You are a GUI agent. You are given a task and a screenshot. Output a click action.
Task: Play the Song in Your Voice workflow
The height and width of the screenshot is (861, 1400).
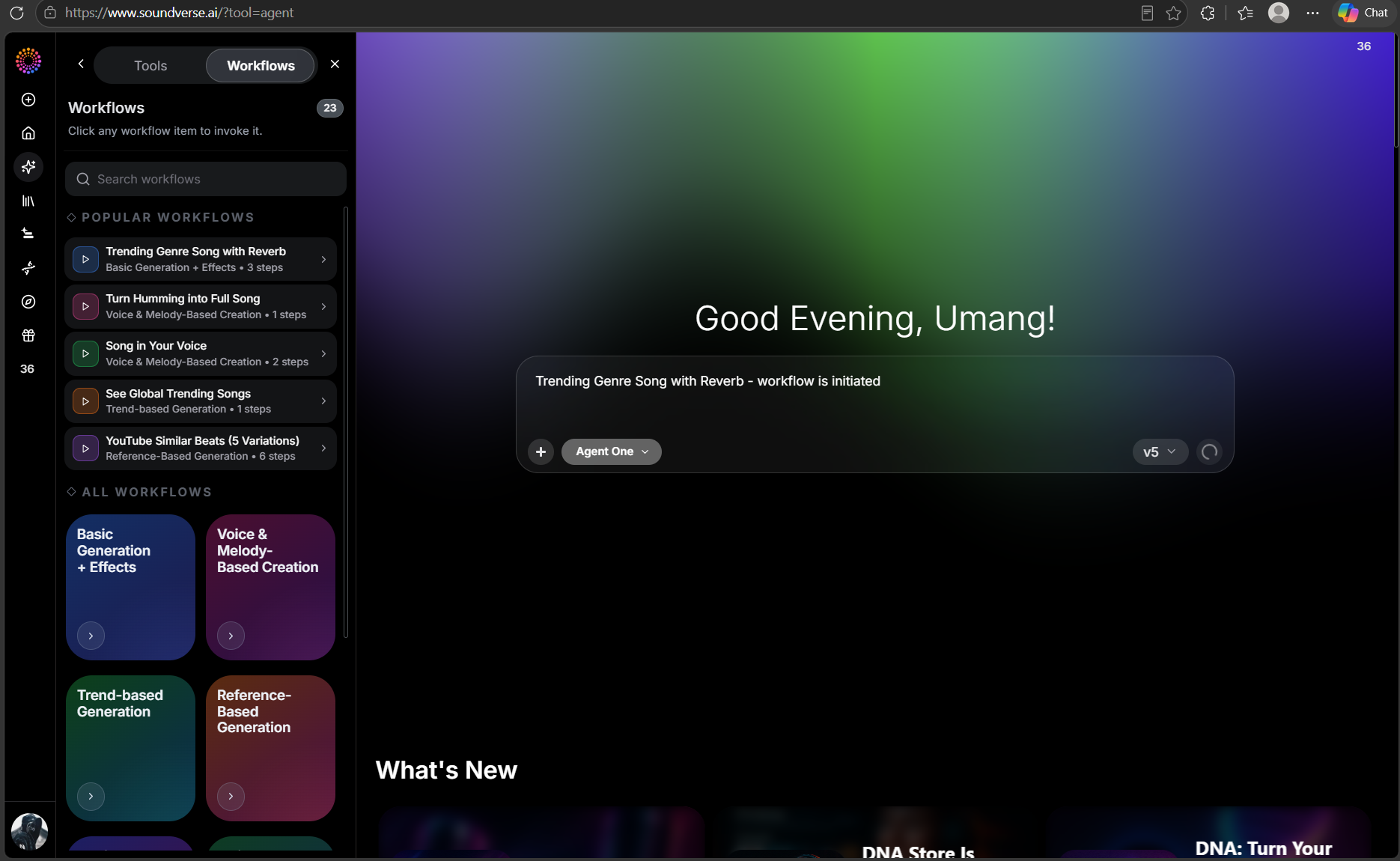[85, 353]
